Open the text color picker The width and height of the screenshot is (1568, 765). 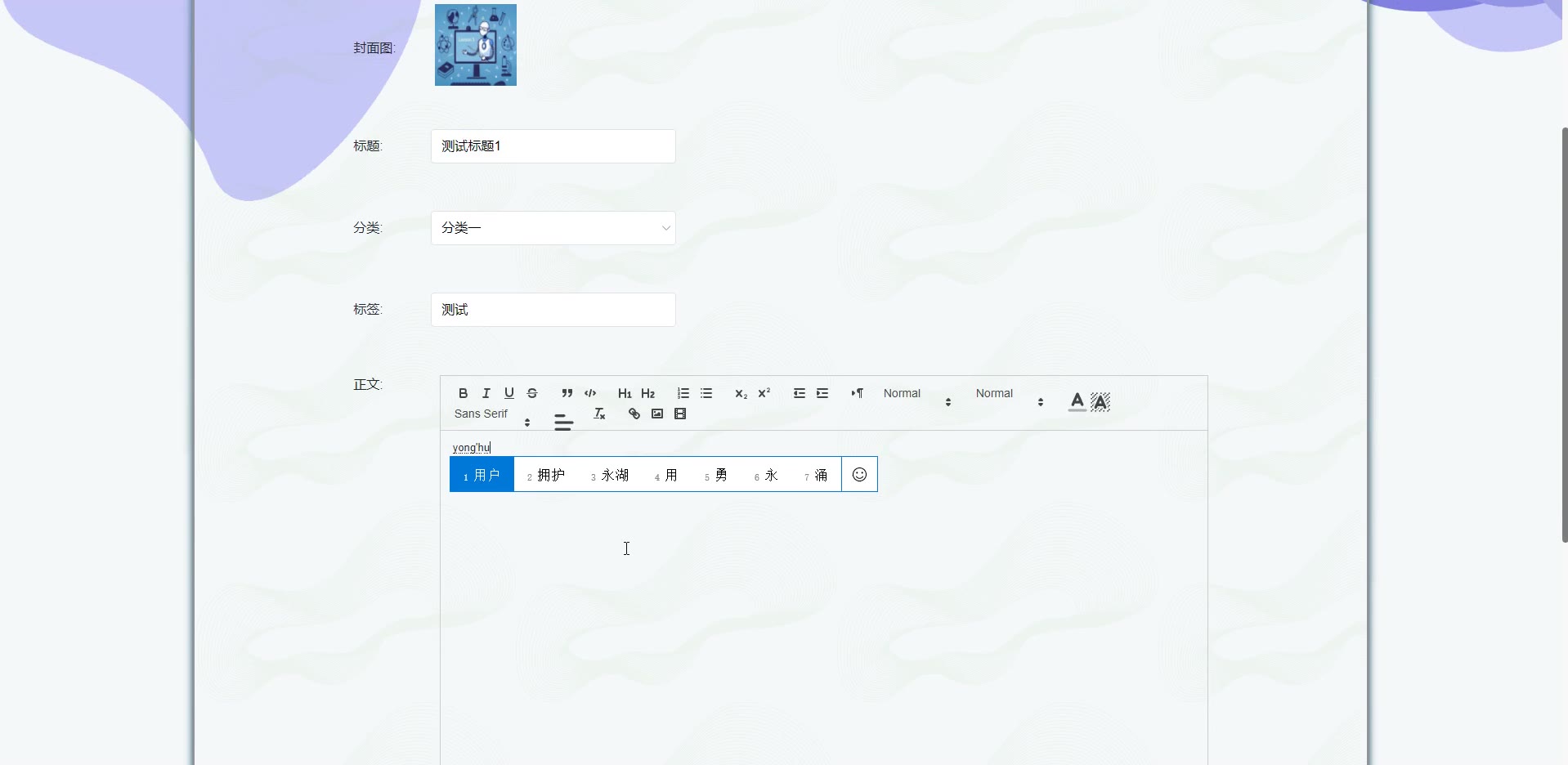click(x=1077, y=401)
